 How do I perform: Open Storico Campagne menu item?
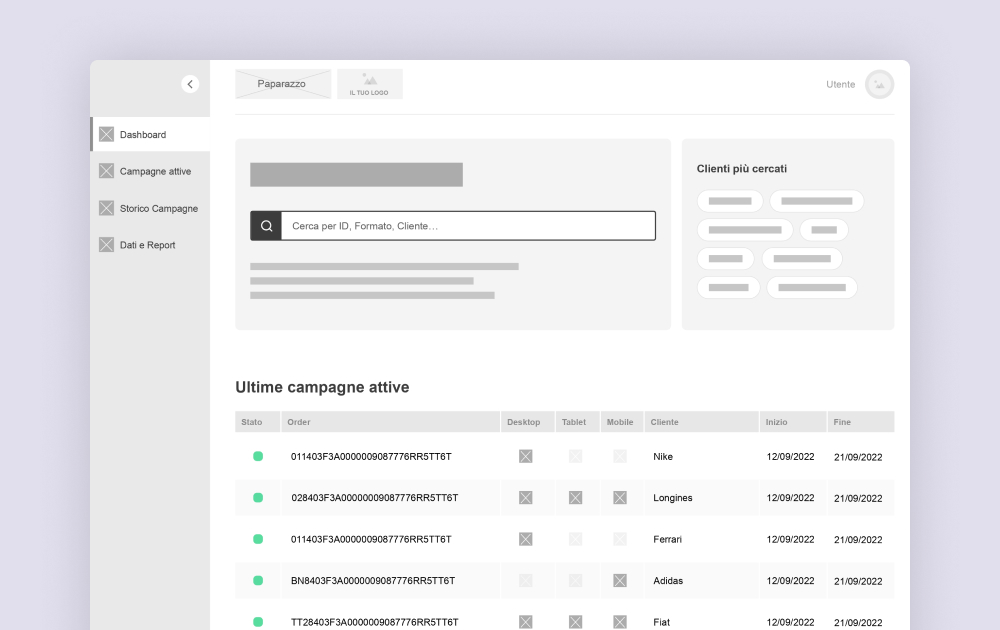[158, 208]
